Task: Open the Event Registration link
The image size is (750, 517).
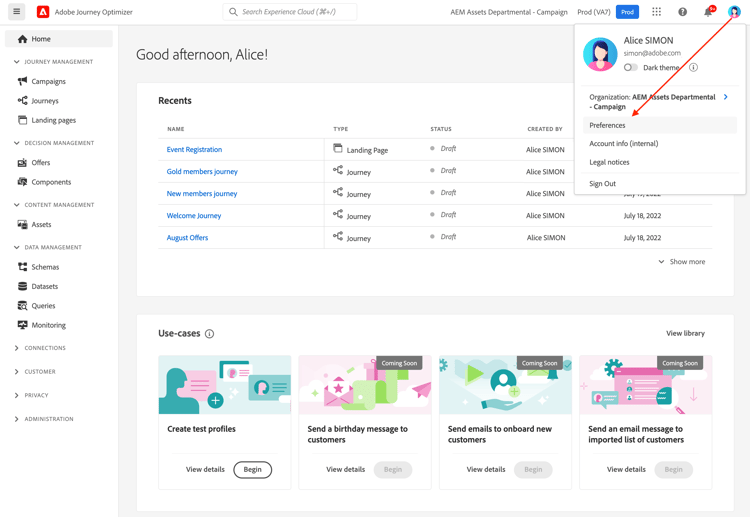Action: [x=194, y=149]
